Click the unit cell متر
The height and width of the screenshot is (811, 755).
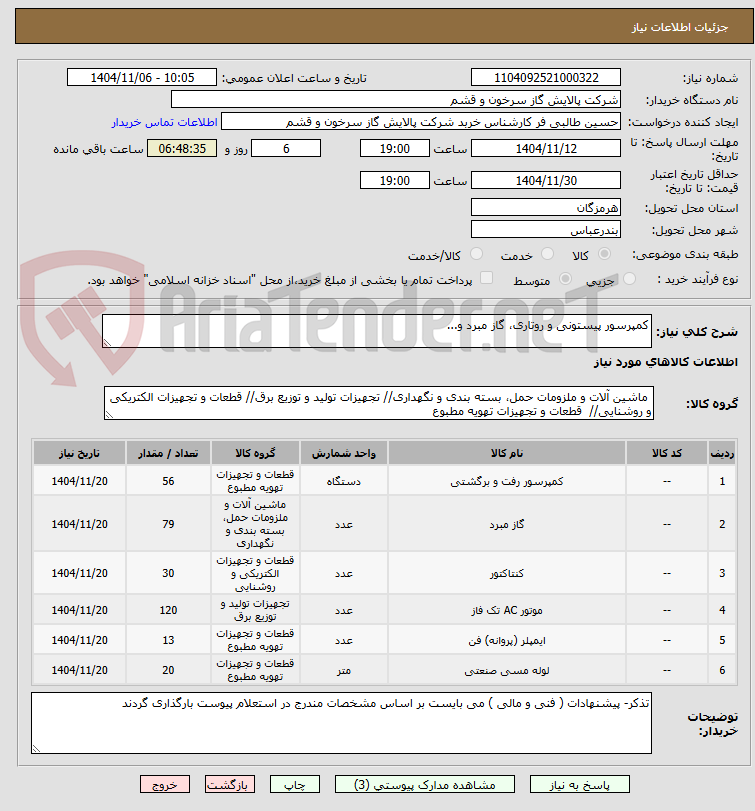343,670
